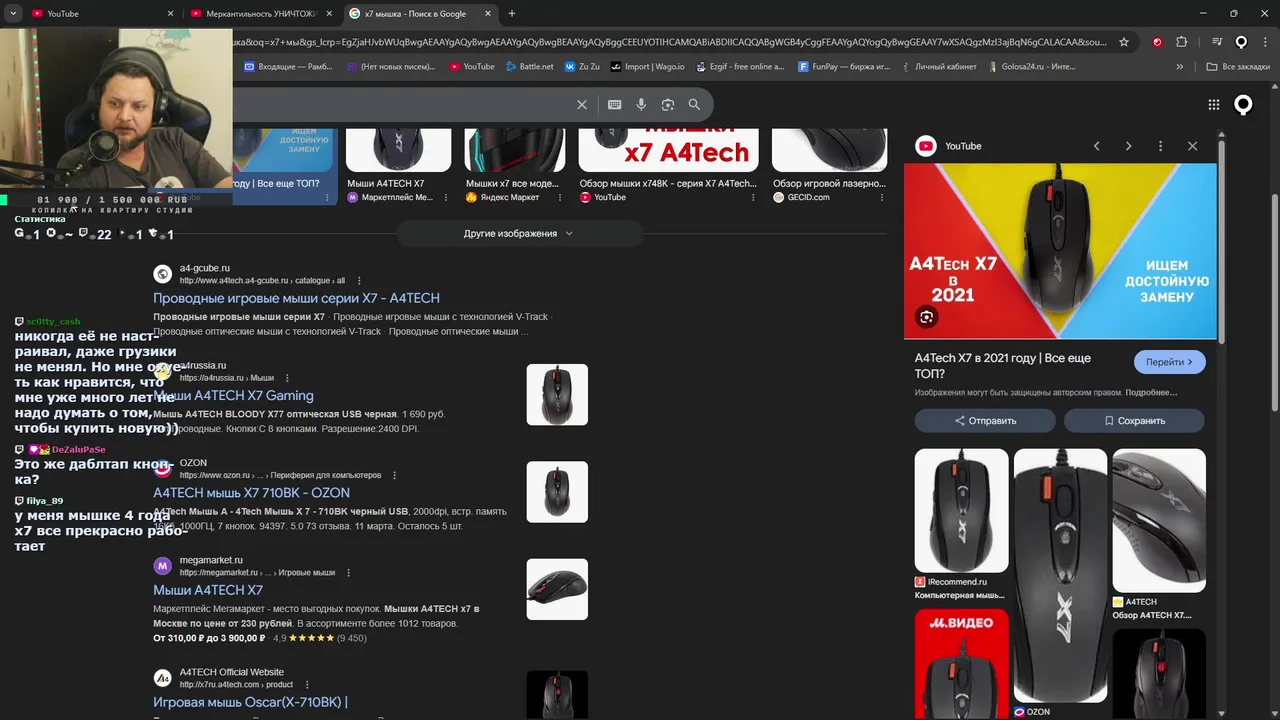Open the 'Import | Wago.io' bookmark
Viewport: 1280px width, 720px height.
coord(647,67)
